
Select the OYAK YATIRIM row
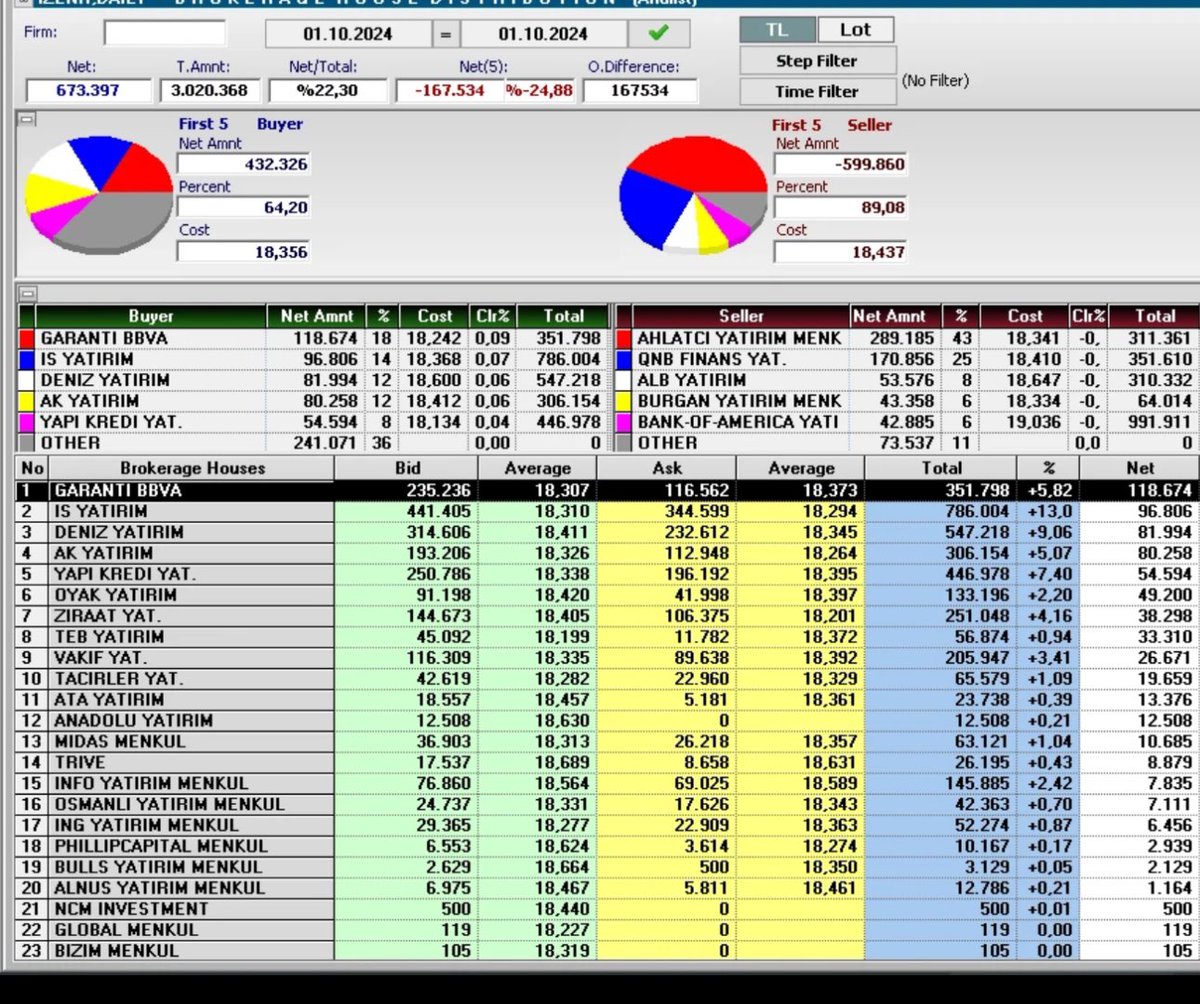[608, 595]
